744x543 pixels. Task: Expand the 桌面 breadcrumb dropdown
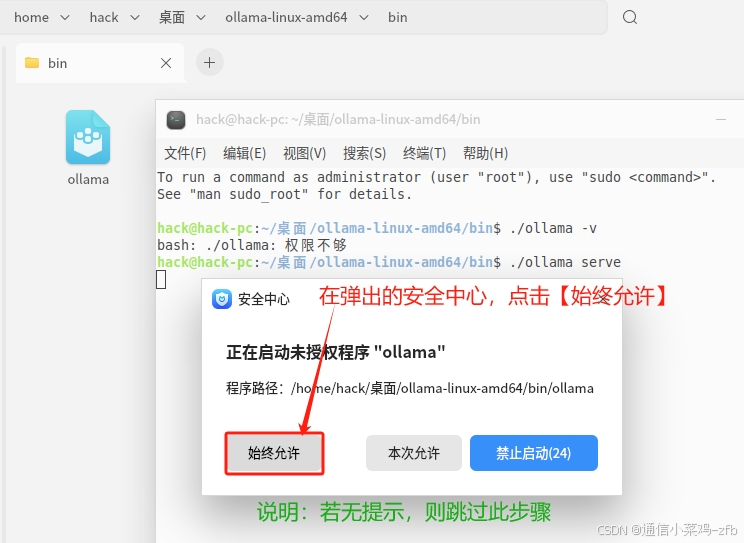click(x=201, y=18)
